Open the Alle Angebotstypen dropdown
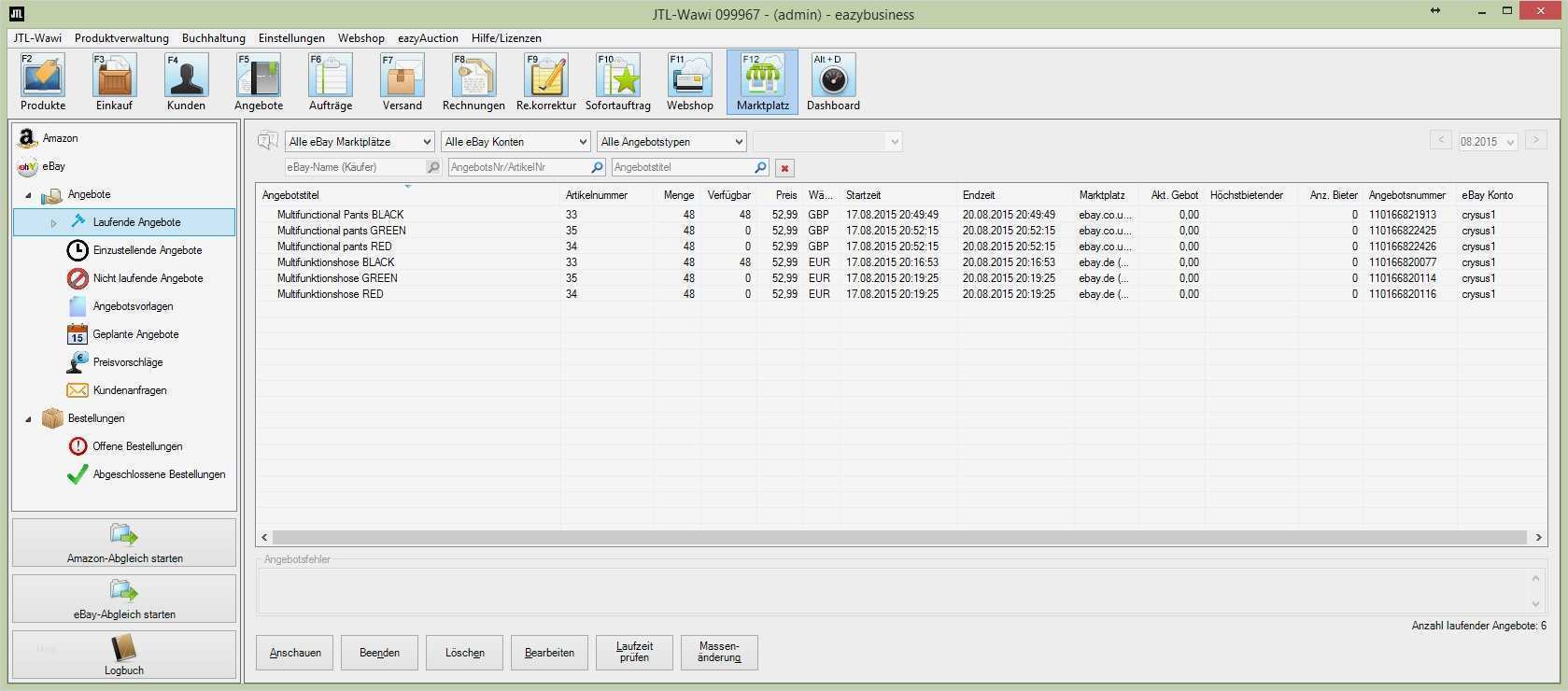Screen dimensions: 1568x691 (x=671, y=142)
